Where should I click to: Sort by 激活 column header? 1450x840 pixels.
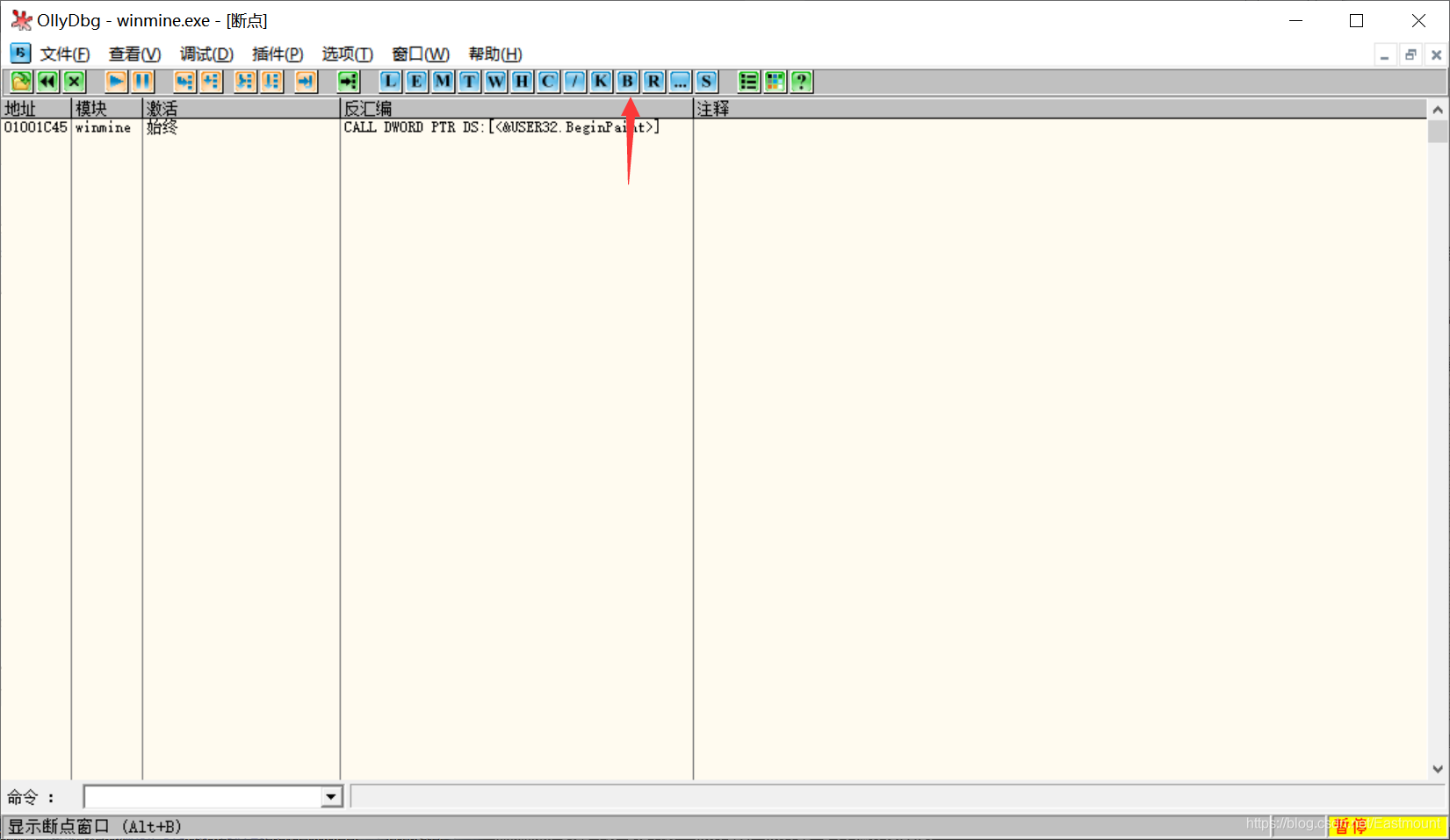(x=242, y=109)
